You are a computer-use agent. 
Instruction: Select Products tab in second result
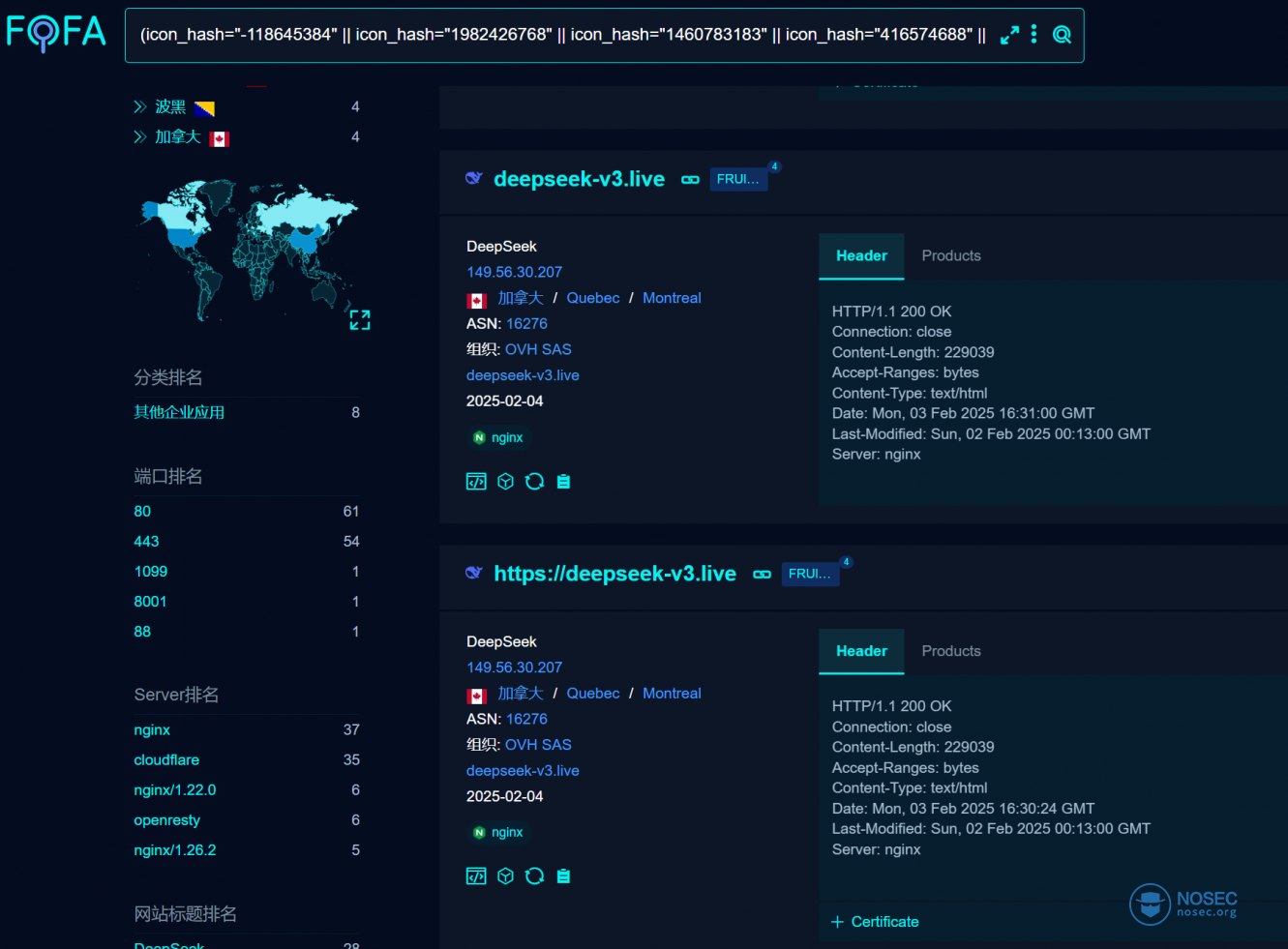(951, 651)
